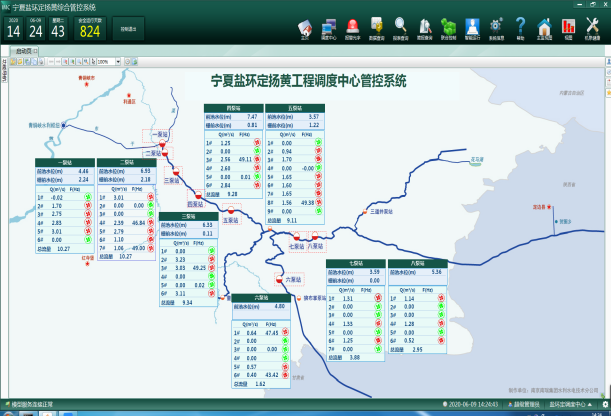Click the 七泵站 red marker on the map
This screenshot has height=416, width=611.
tap(297, 236)
